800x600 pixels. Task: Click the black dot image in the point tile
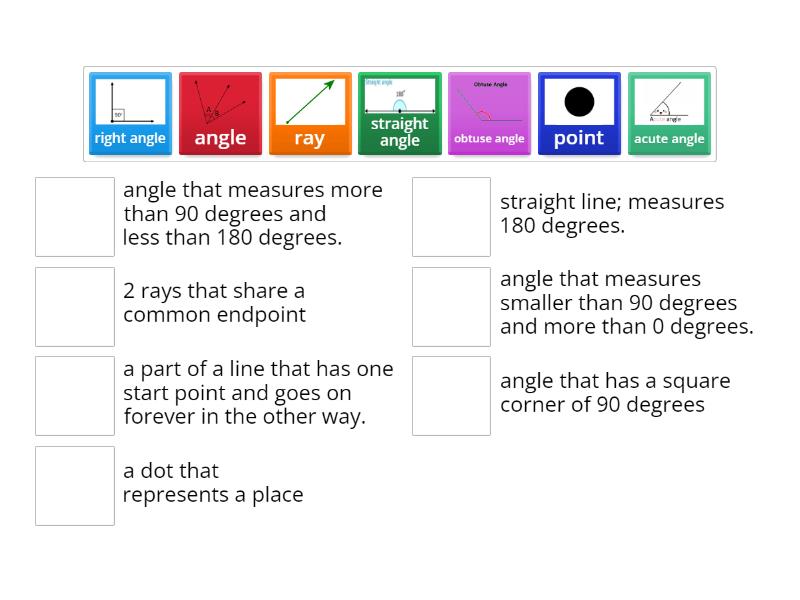coord(579,101)
